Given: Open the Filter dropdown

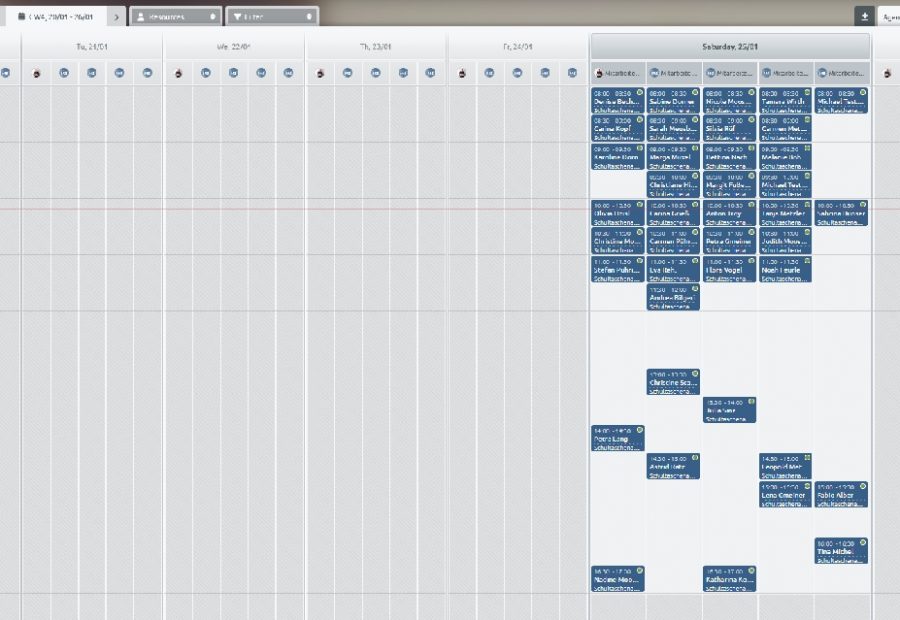Looking at the screenshot, I should pyautogui.click(x=272, y=17).
